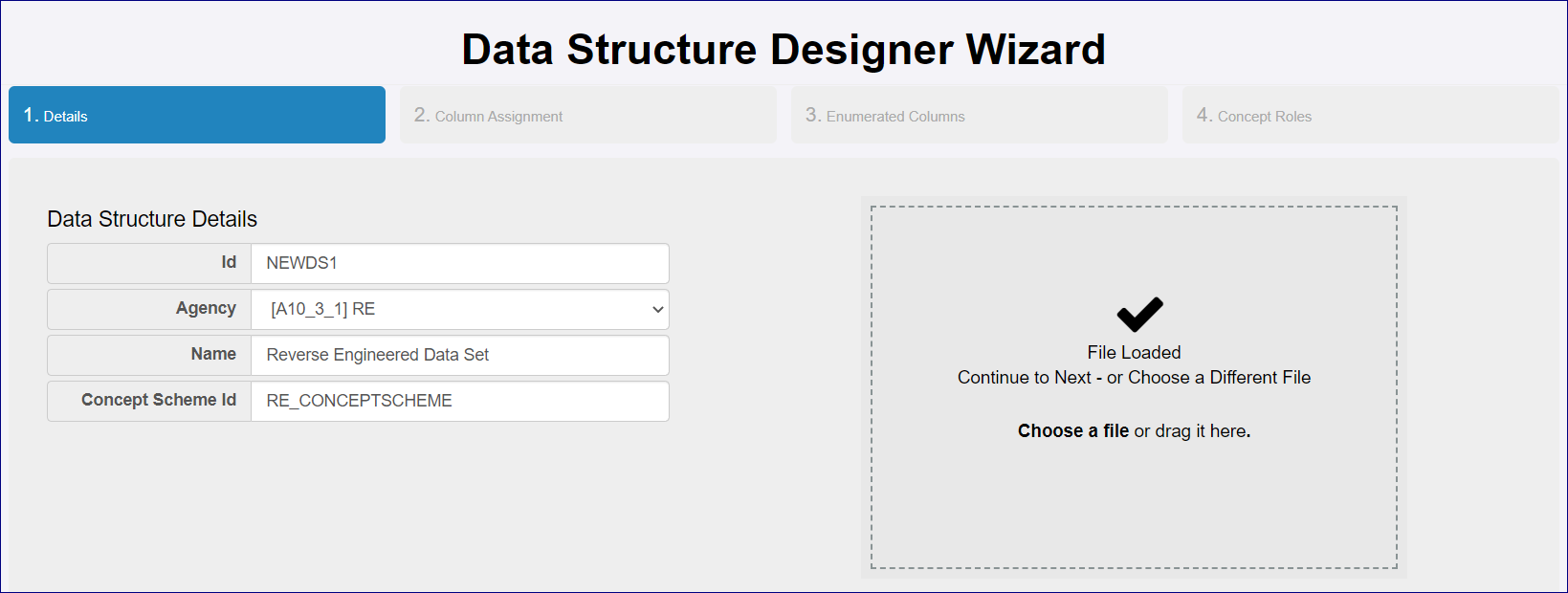Screen dimensions: 1568x593
Task: Select the Concept Scheme Id input
Action: tap(459, 401)
